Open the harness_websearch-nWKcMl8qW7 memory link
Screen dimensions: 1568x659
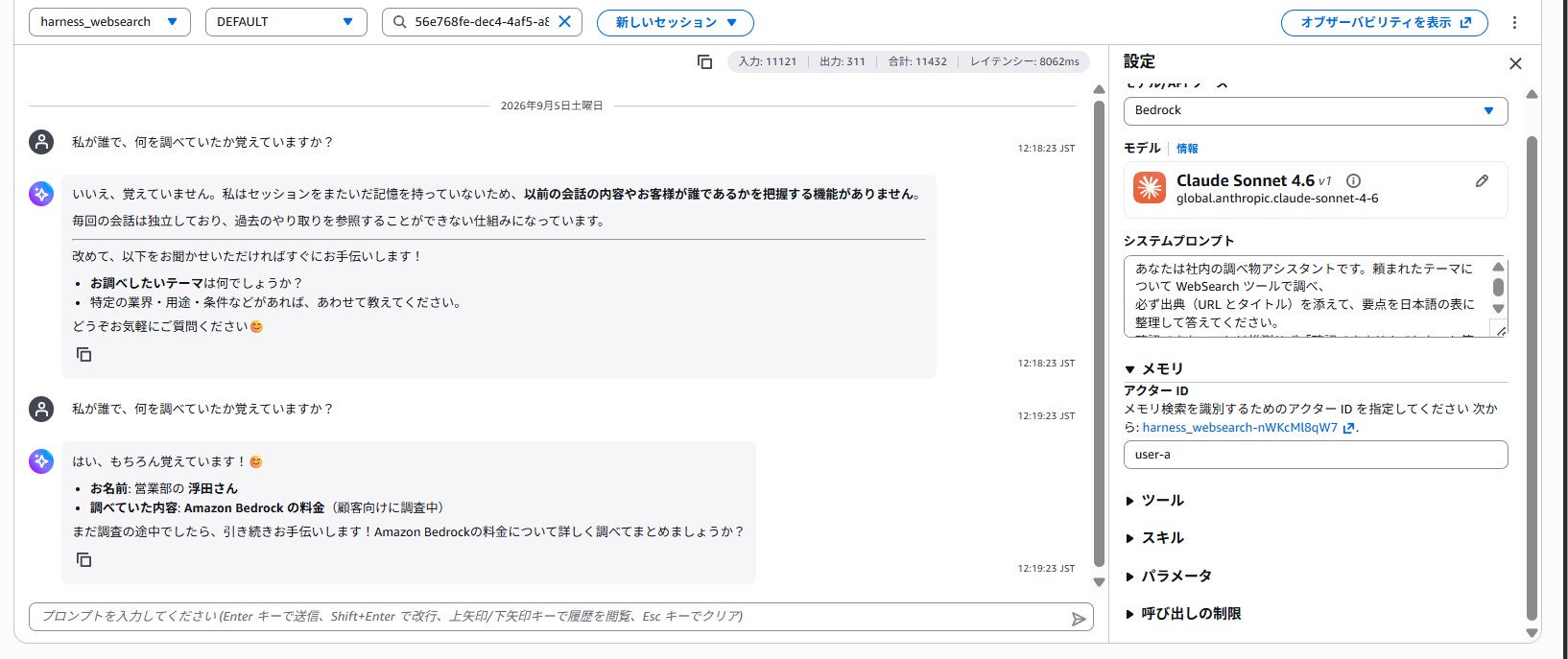(1248, 428)
